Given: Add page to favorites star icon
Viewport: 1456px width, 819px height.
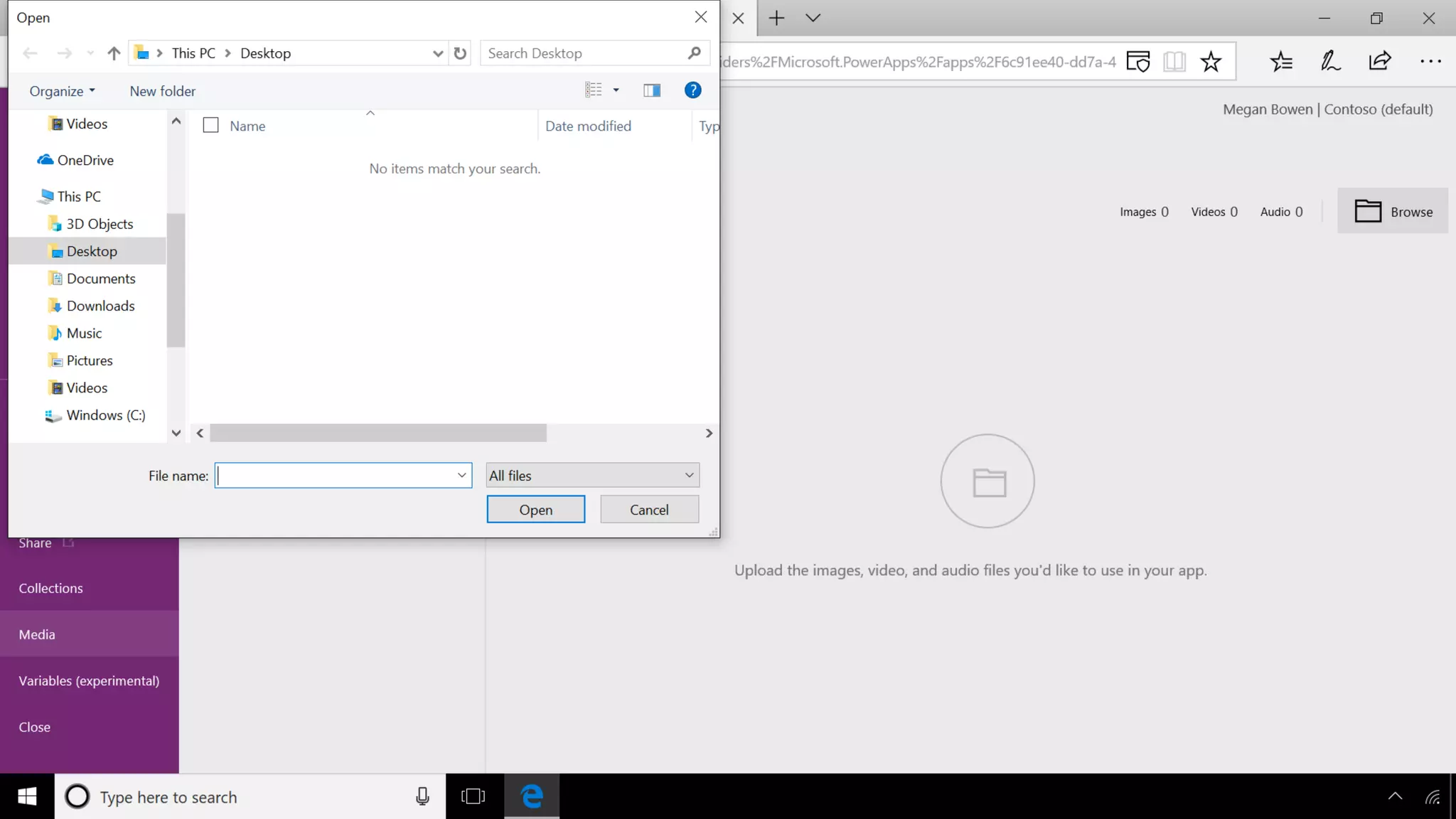Looking at the screenshot, I should tap(1211, 62).
